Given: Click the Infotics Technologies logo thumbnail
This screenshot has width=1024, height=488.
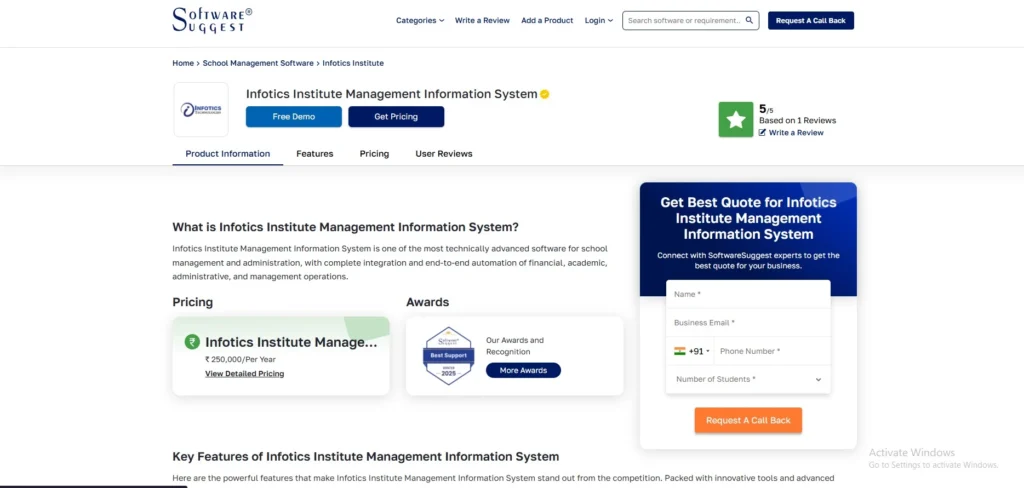Looking at the screenshot, I should click(x=201, y=110).
